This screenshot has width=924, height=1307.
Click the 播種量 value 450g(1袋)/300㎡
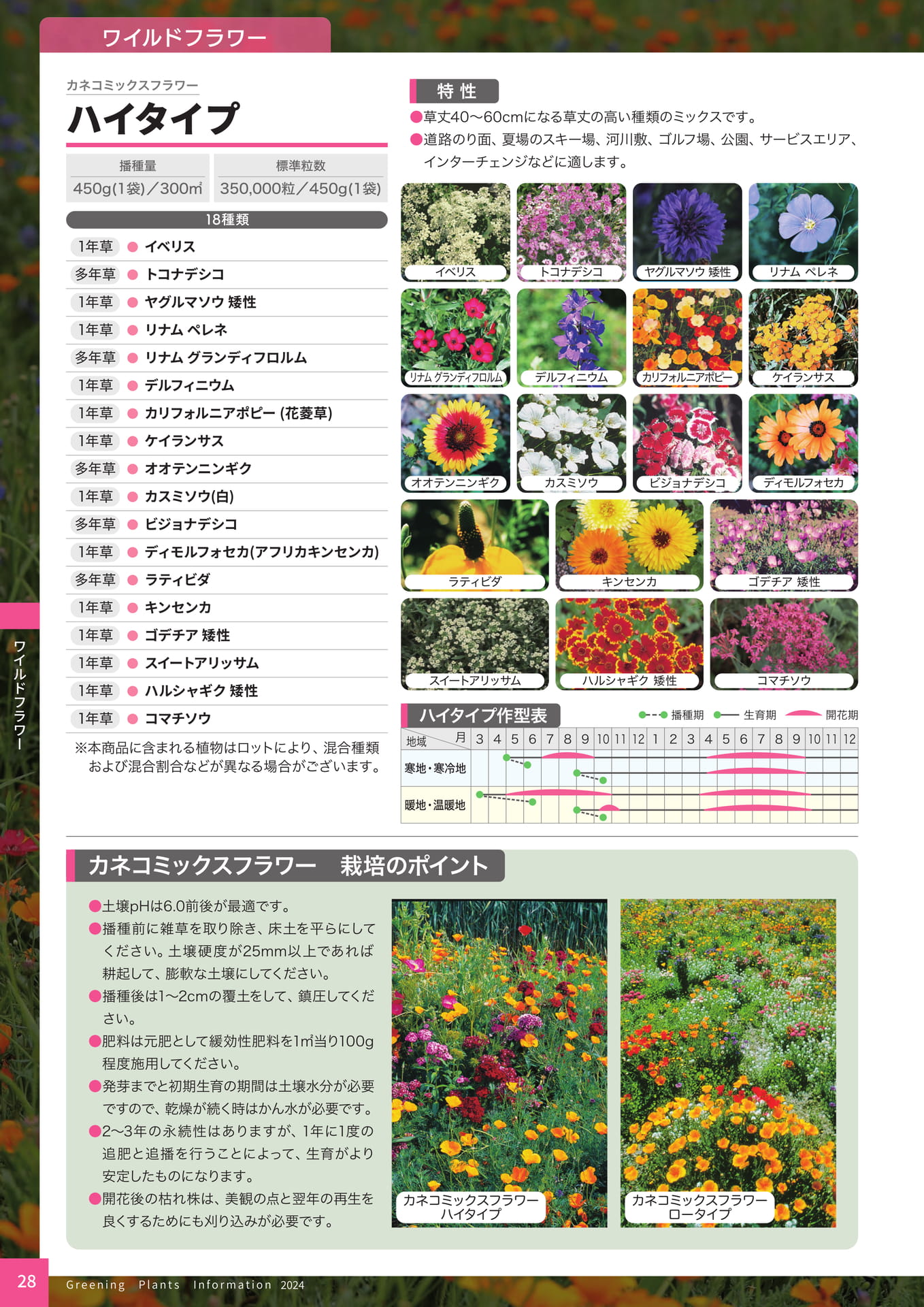tap(137, 189)
